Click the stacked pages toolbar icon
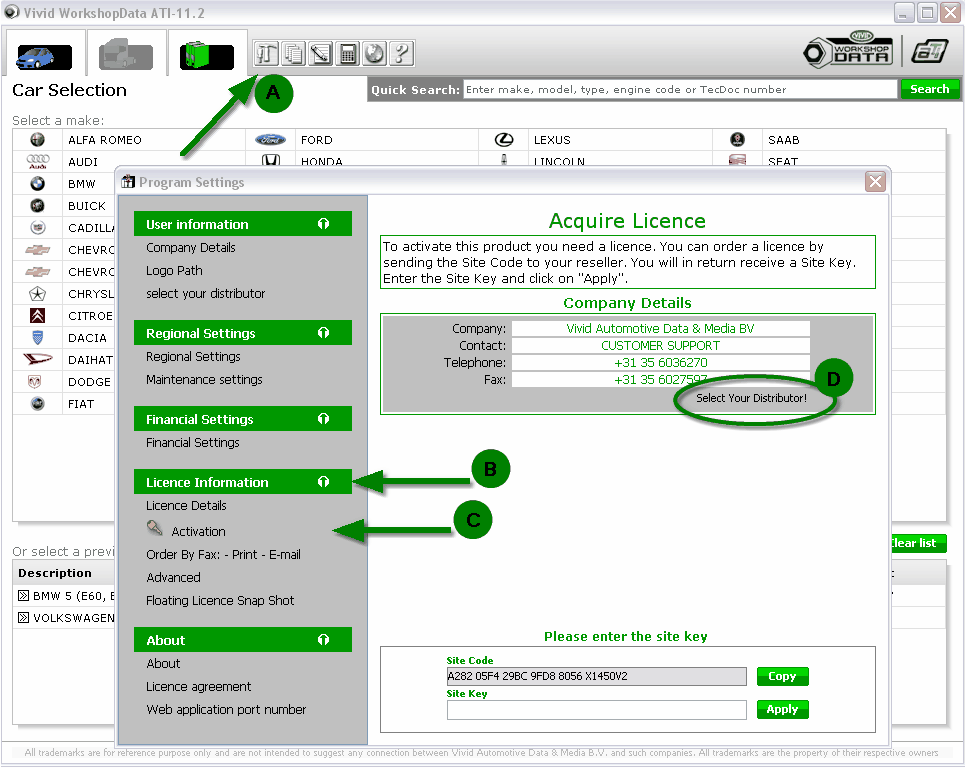Image resolution: width=965 pixels, height=768 pixels. (x=294, y=54)
